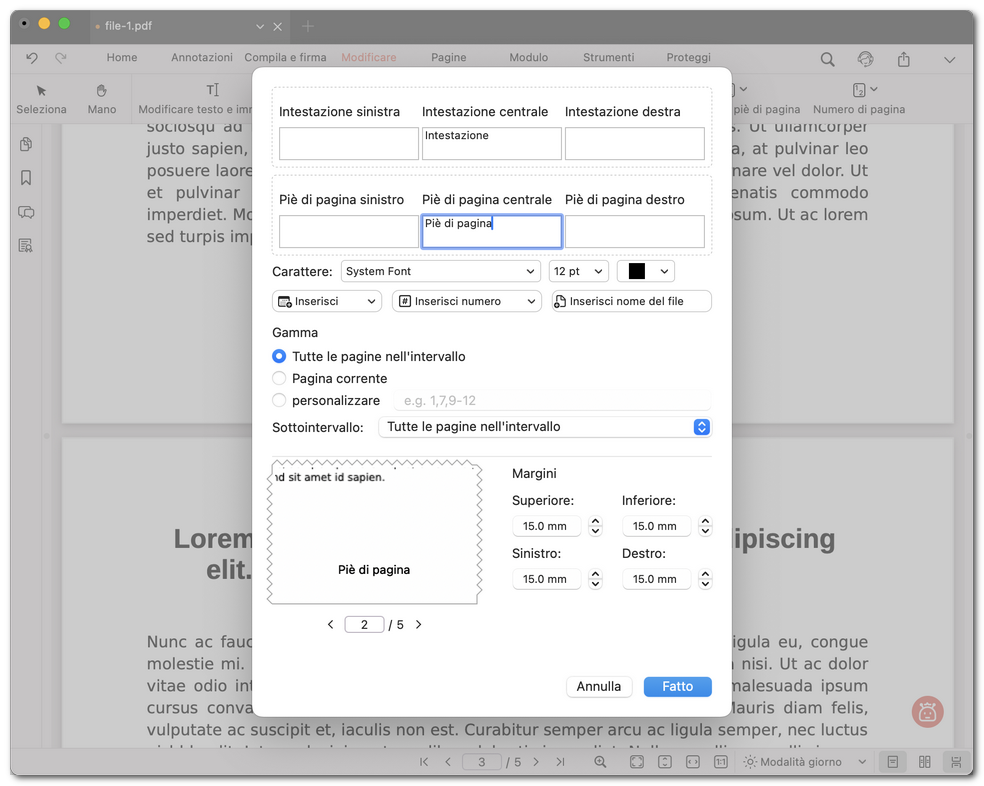Click the zoom in icon in the bottom bar
The image size is (984, 786).
click(600, 762)
